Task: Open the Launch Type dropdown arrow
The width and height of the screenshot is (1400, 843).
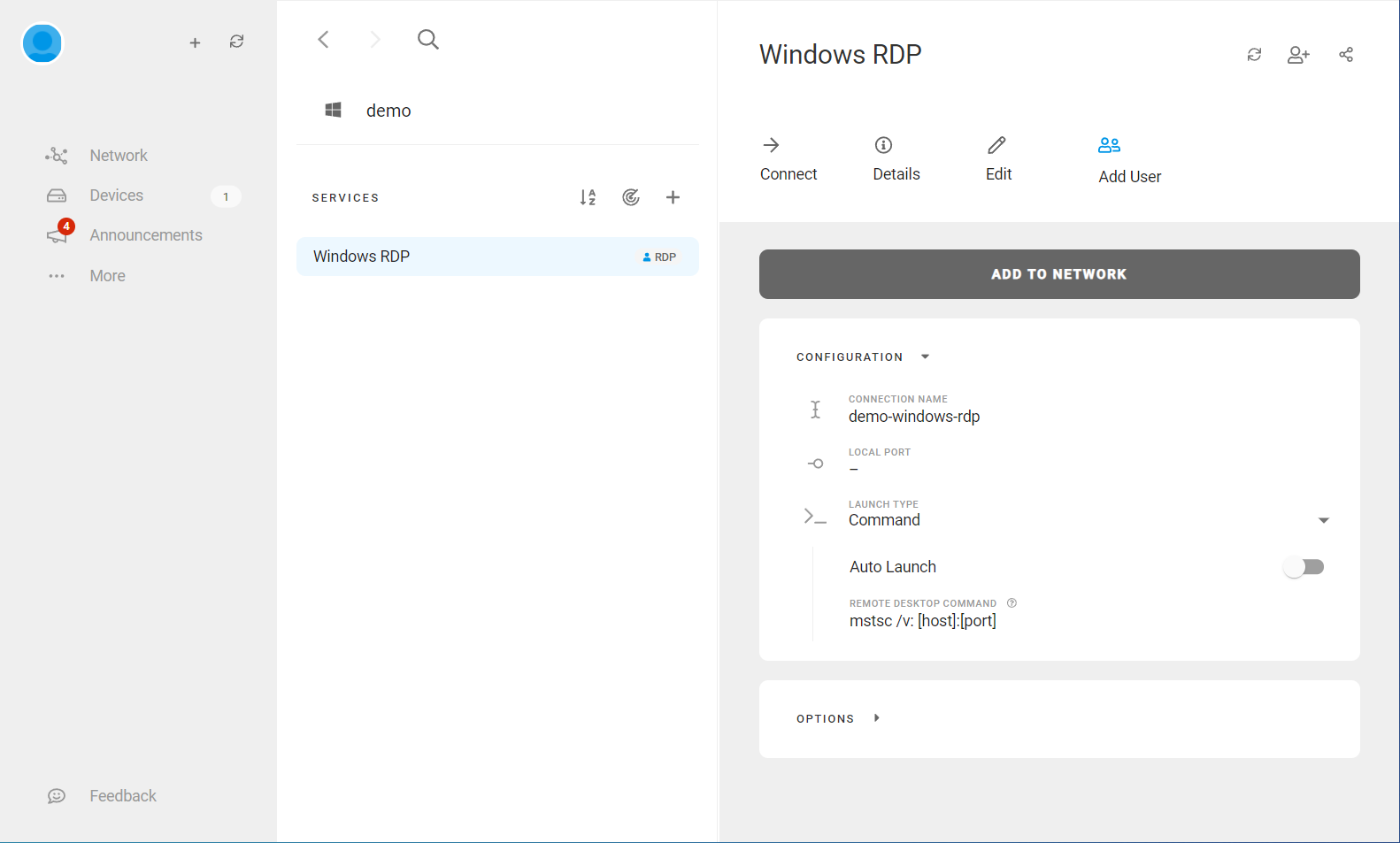Action: [x=1324, y=520]
